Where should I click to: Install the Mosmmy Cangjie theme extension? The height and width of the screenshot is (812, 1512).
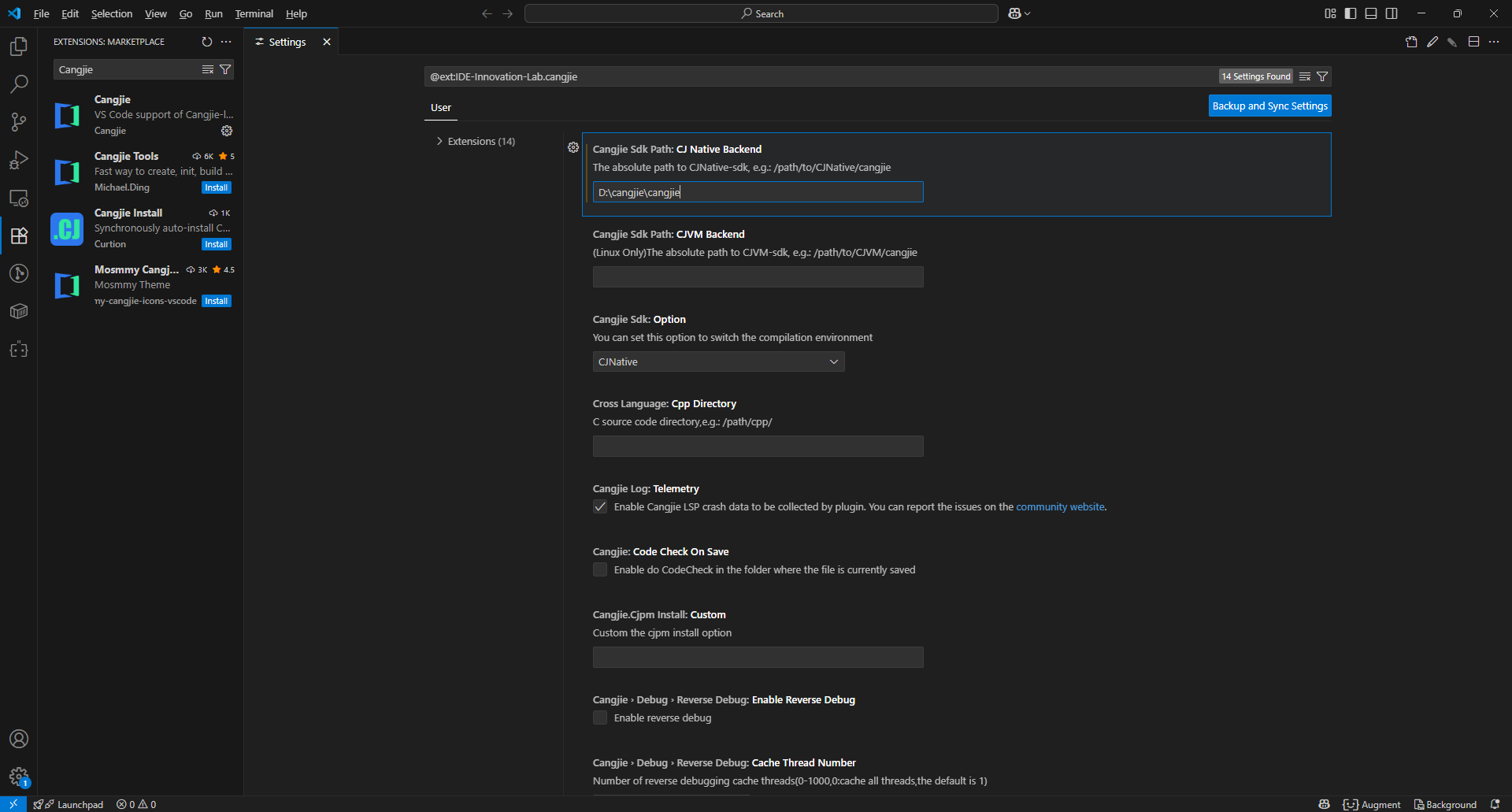tap(216, 301)
